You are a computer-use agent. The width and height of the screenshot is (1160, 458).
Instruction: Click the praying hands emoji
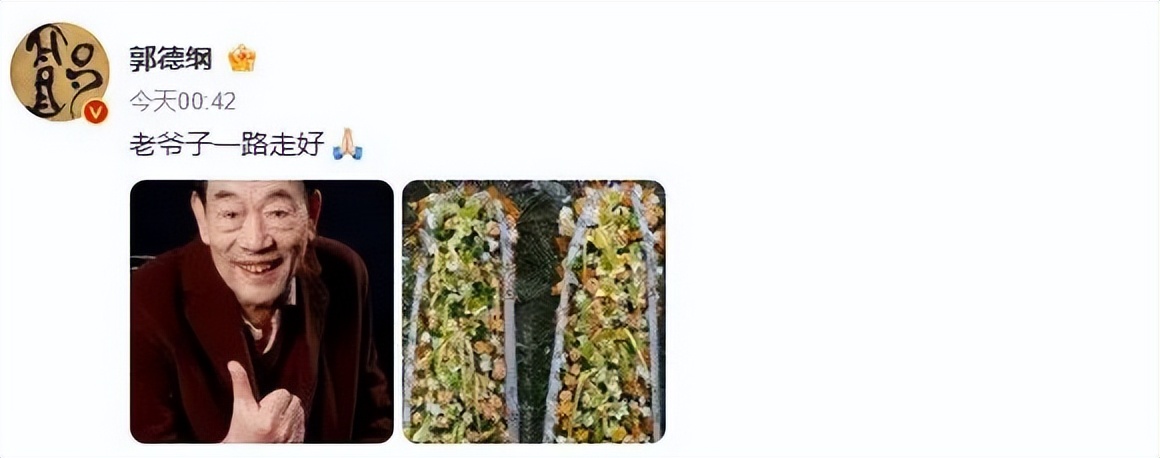(x=347, y=144)
